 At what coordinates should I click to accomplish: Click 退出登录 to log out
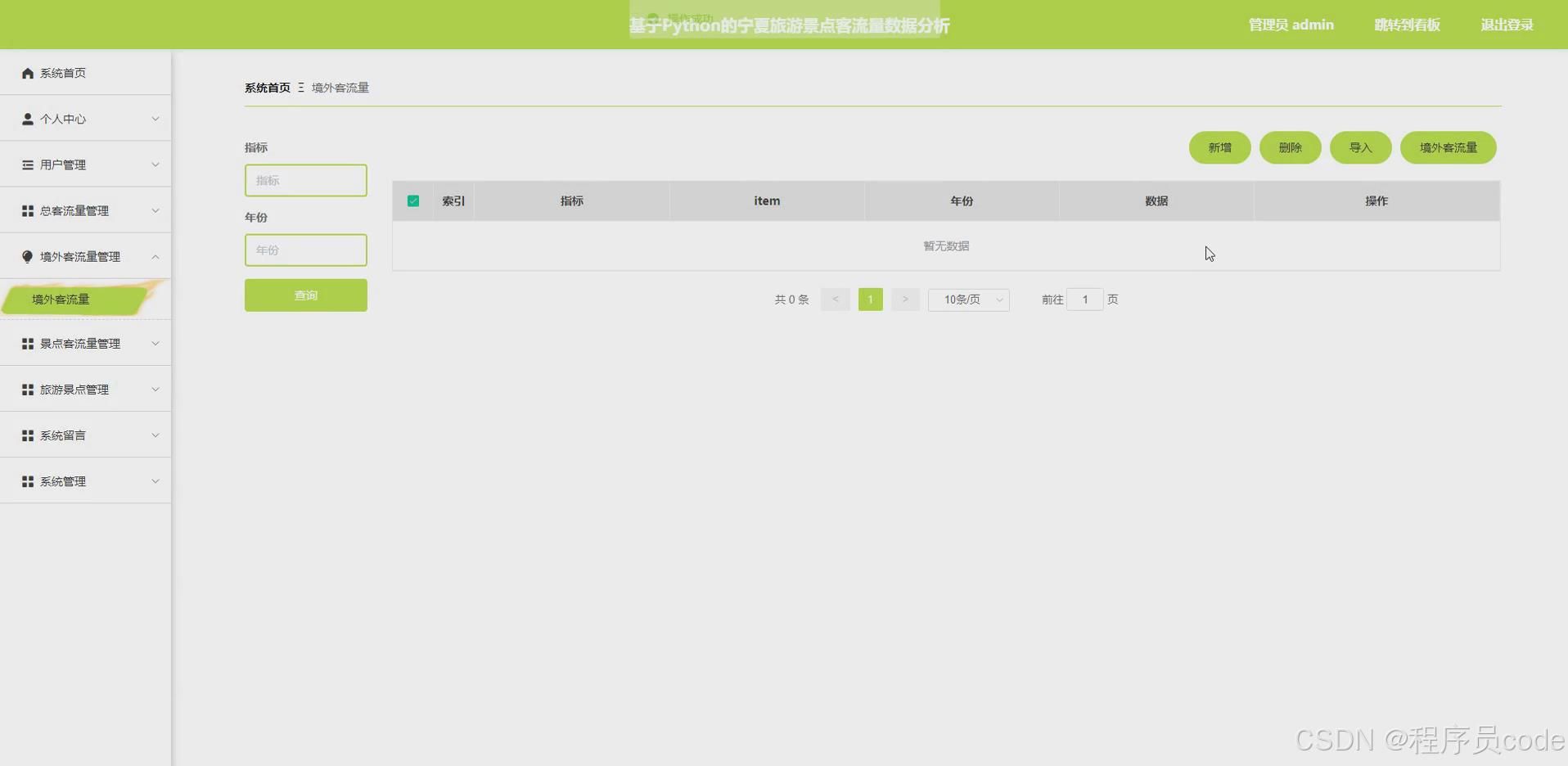pos(1507,25)
